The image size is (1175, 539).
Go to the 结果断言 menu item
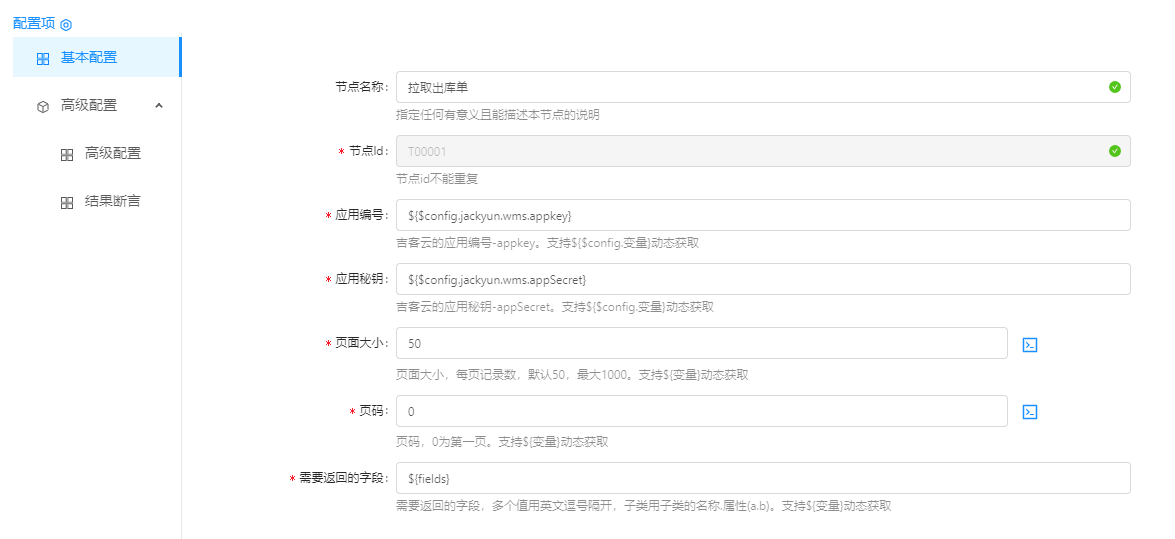[x=112, y=202]
